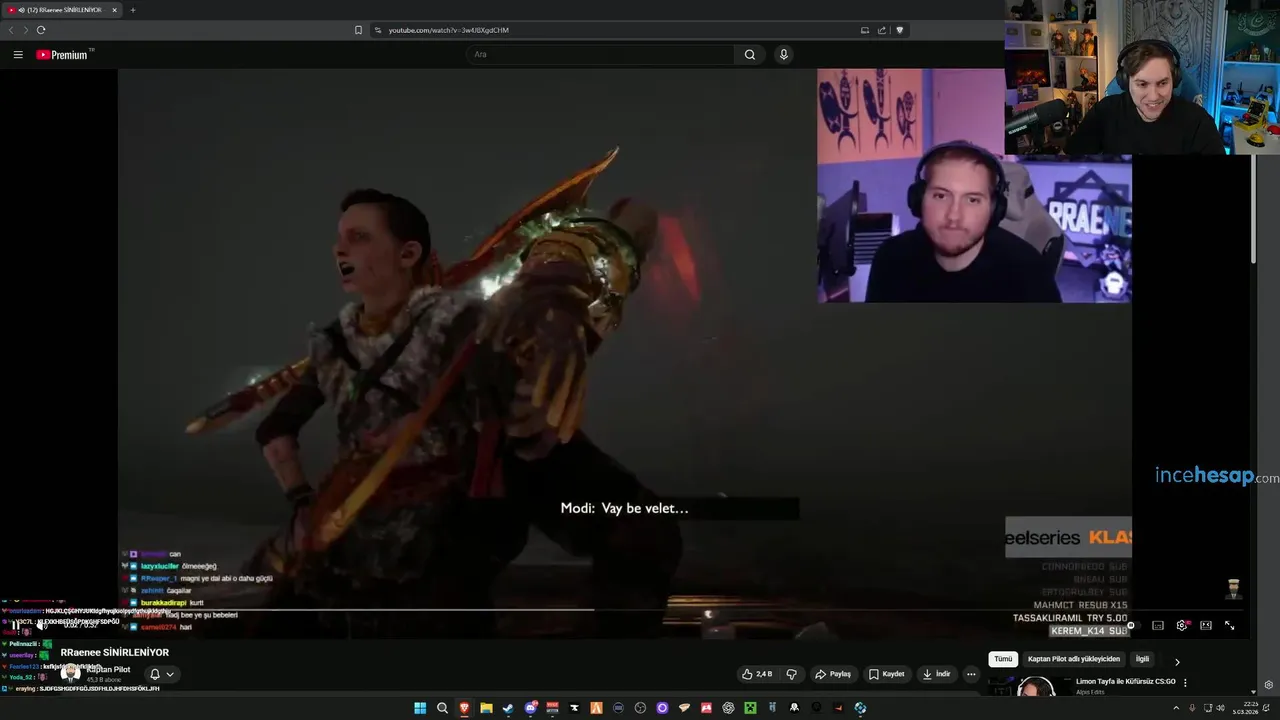This screenshot has width=1280, height=720.
Task: Dislike the video
Action: pyautogui.click(x=791, y=674)
